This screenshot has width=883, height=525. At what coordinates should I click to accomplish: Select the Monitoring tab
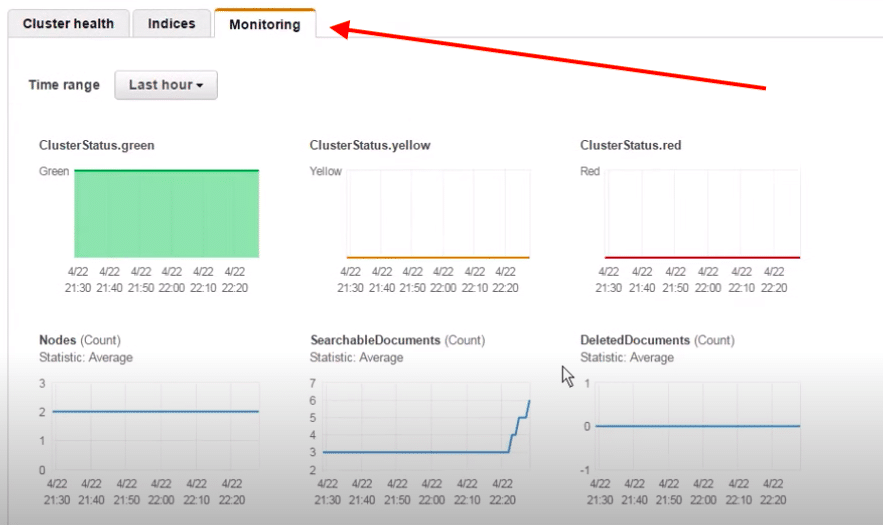pyautogui.click(x=265, y=24)
